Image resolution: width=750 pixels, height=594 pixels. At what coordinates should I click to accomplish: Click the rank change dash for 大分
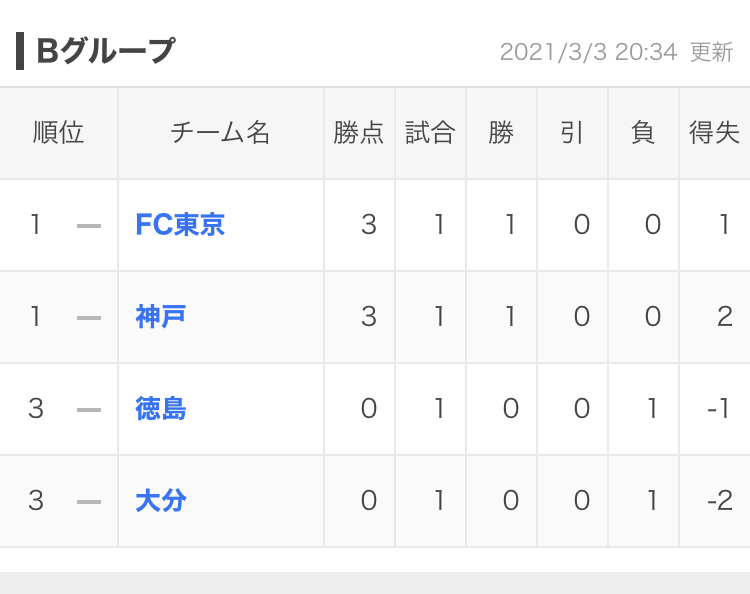coord(89,502)
